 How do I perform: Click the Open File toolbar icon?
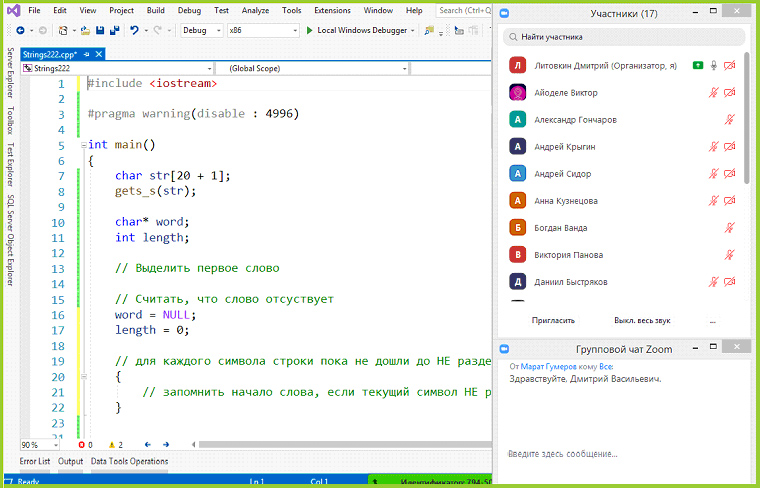83,30
